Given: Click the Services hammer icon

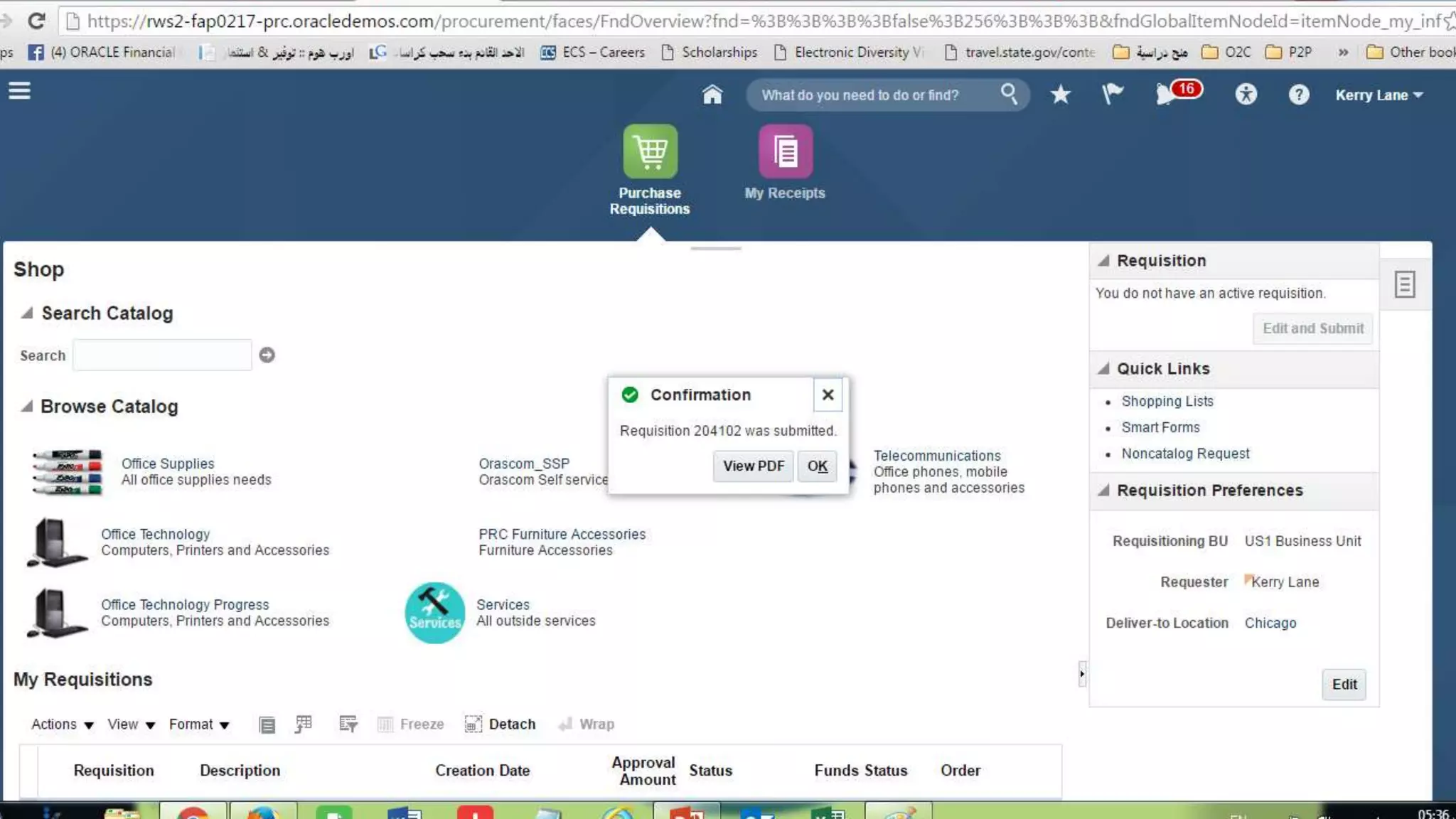Looking at the screenshot, I should click(434, 613).
